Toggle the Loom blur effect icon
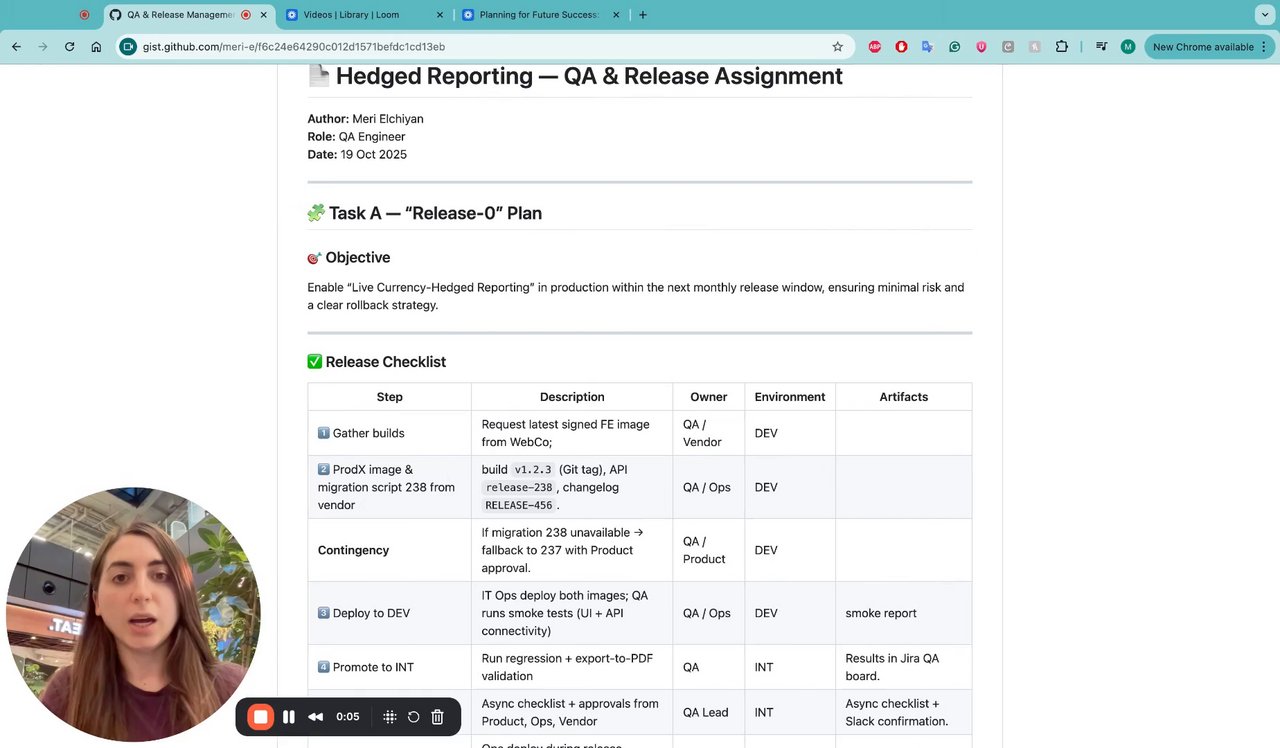The image size is (1280, 748). click(x=390, y=717)
